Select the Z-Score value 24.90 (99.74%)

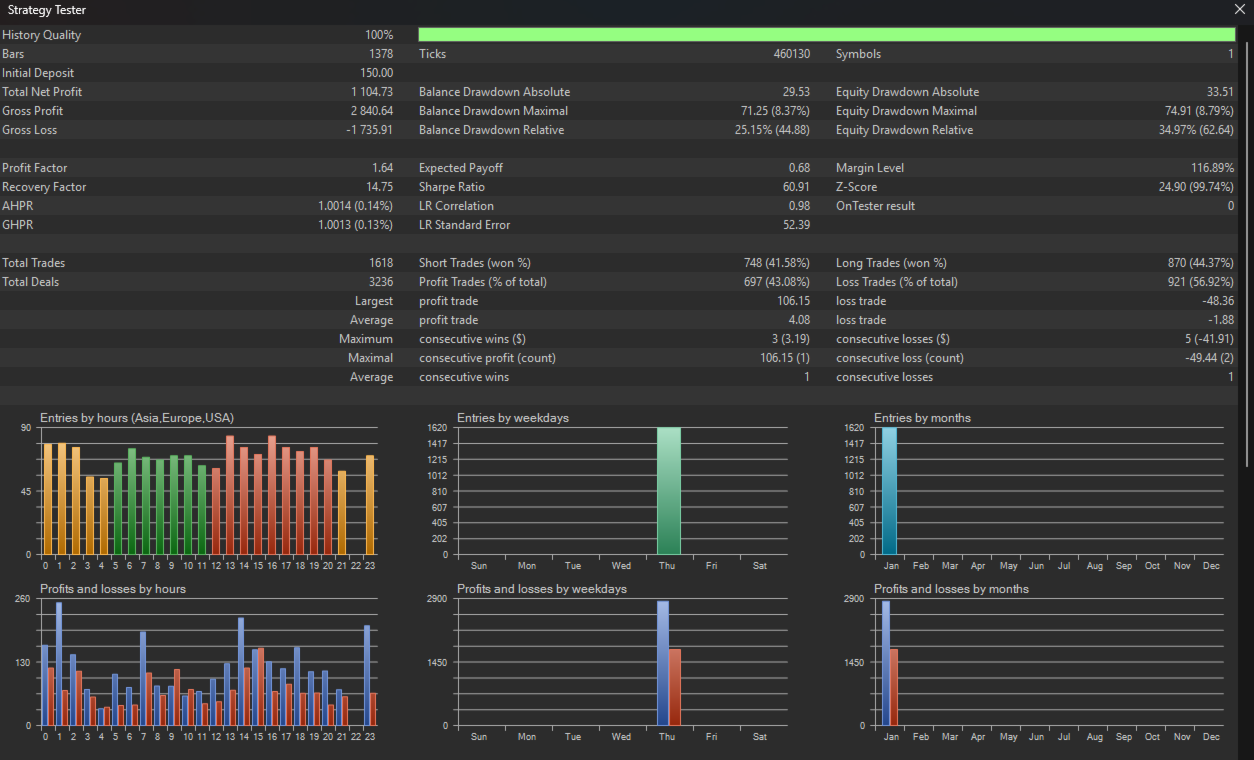[1190, 187]
